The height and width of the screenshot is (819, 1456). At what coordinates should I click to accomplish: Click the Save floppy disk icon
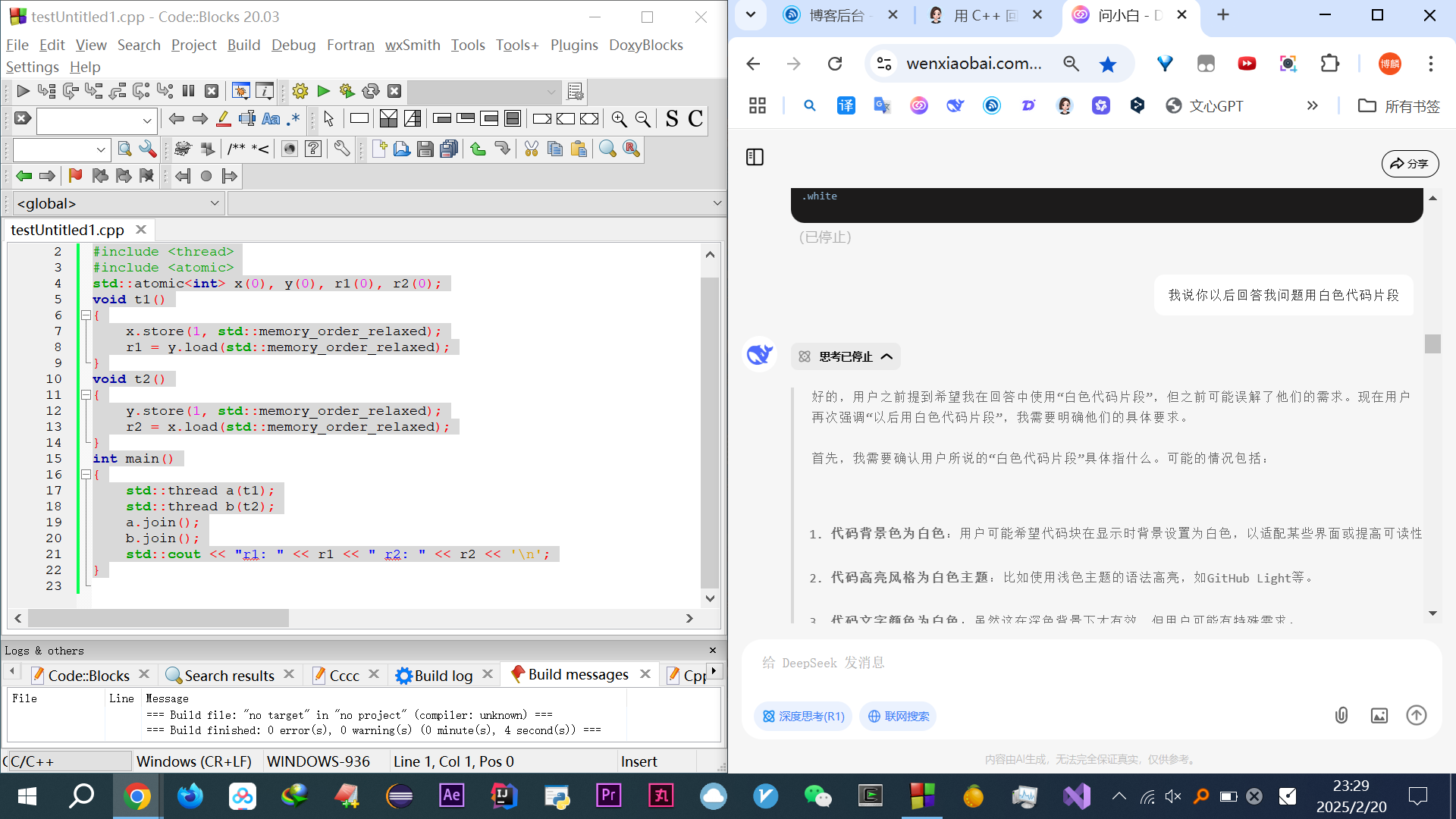(425, 149)
